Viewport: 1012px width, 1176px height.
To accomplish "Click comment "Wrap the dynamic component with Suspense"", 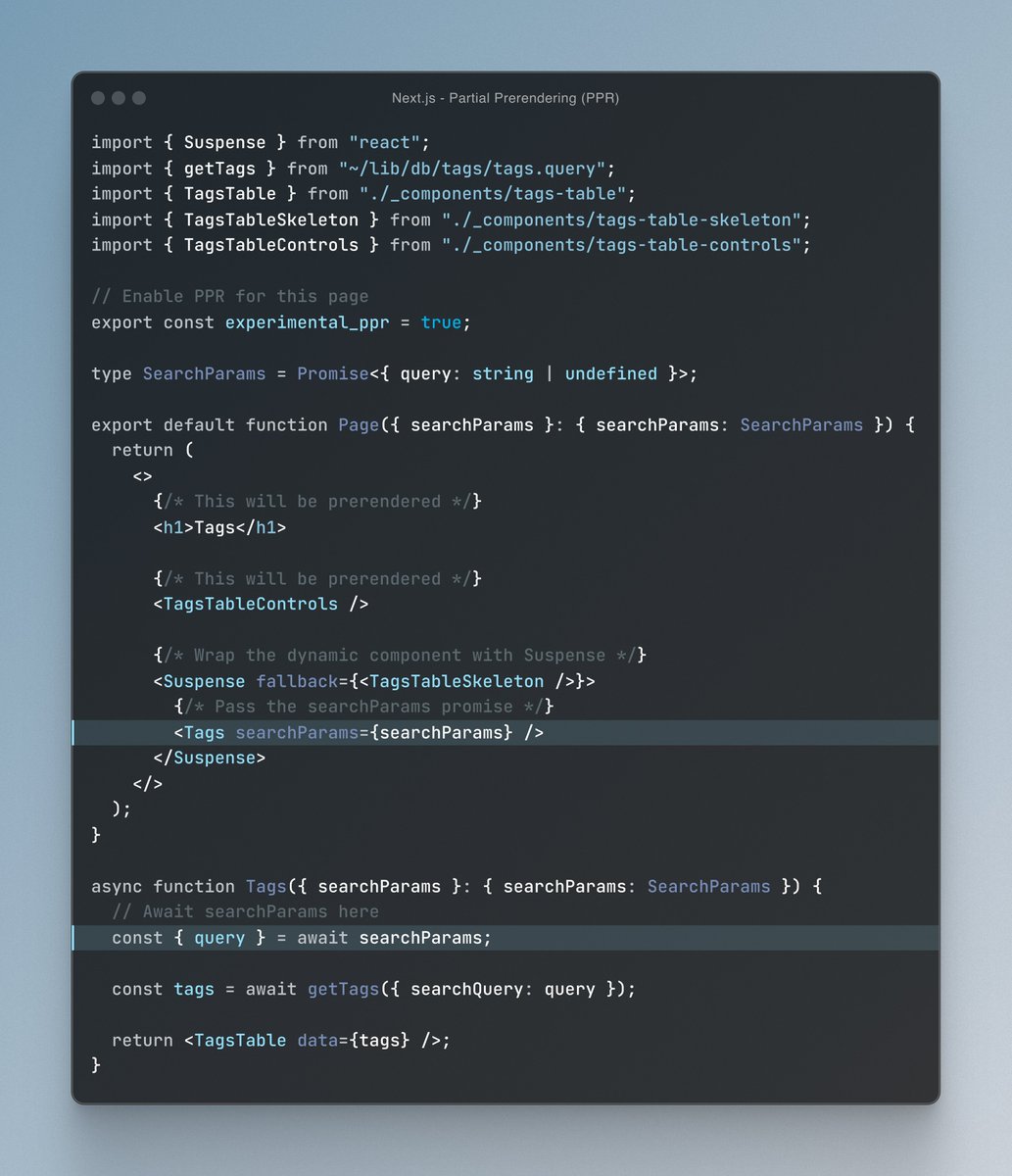I will coord(400,655).
